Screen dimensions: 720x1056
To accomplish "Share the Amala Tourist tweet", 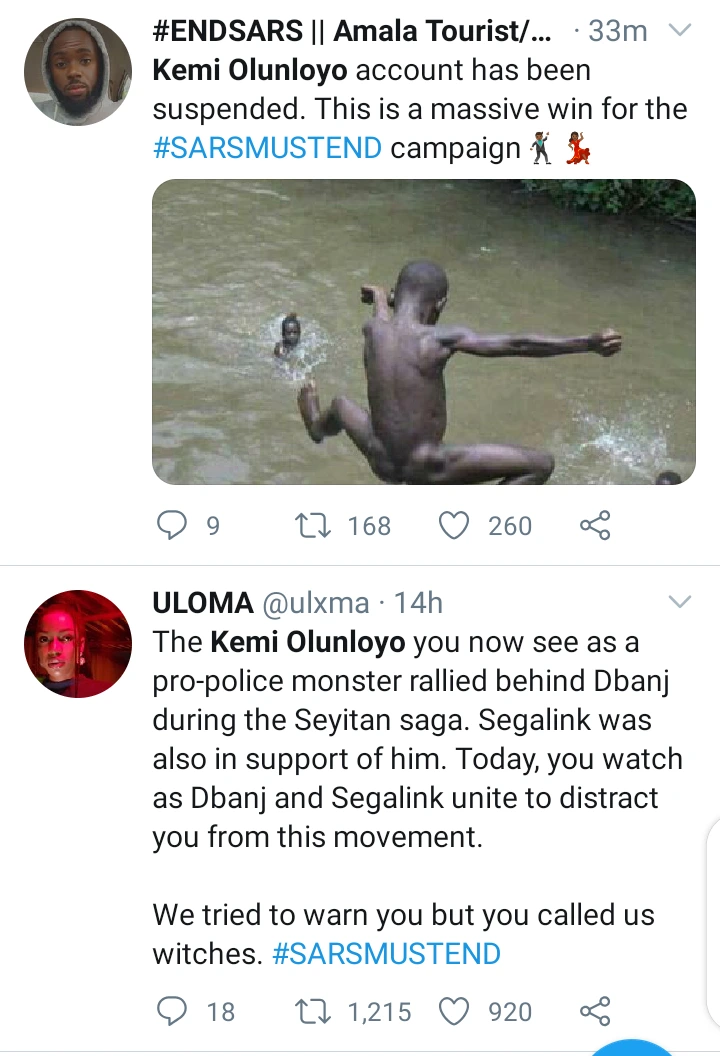I will [595, 525].
